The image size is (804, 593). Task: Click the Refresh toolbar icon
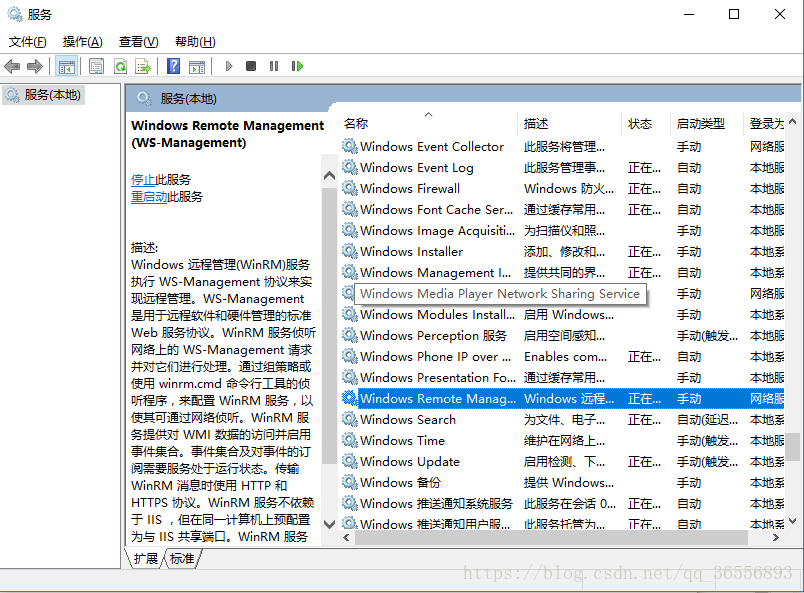pos(120,66)
